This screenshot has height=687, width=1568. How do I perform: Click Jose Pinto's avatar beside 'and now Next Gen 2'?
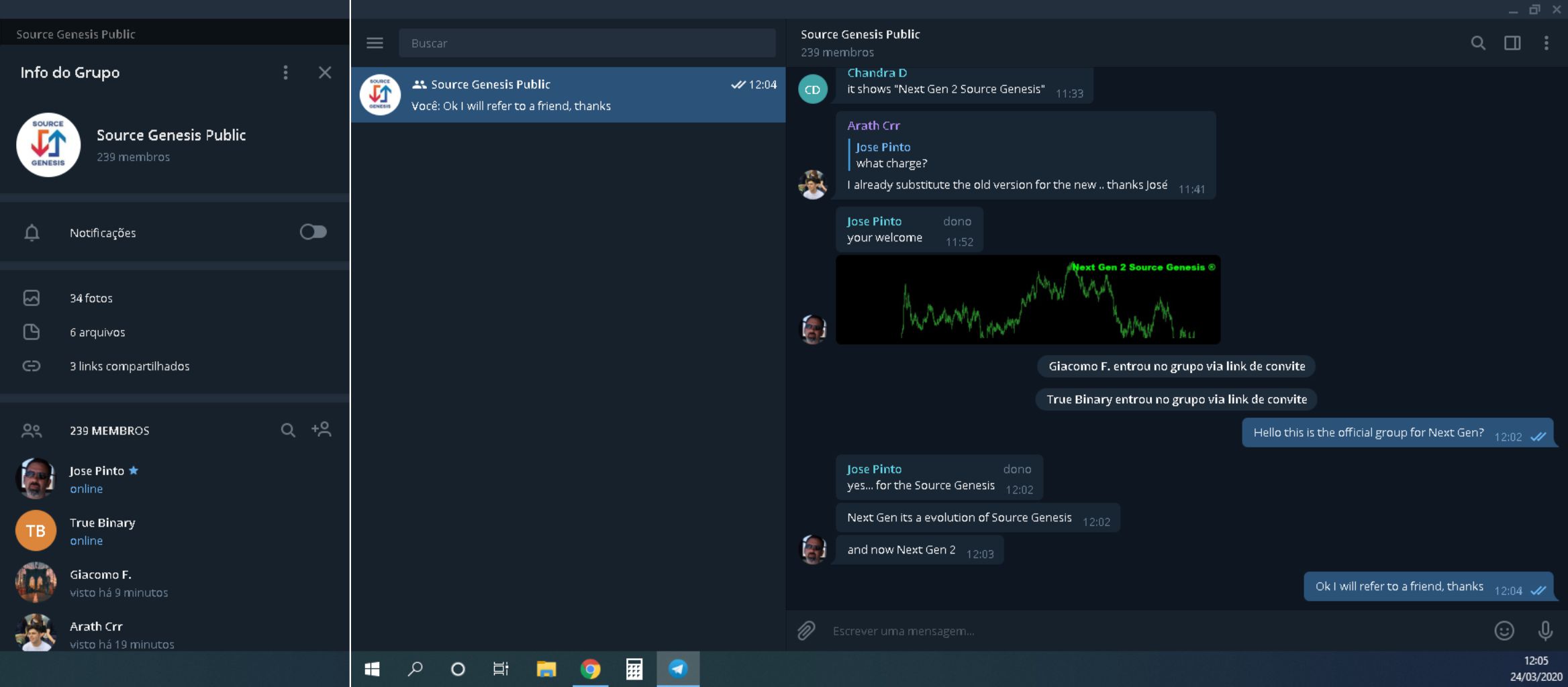click(x=812, y=550)
